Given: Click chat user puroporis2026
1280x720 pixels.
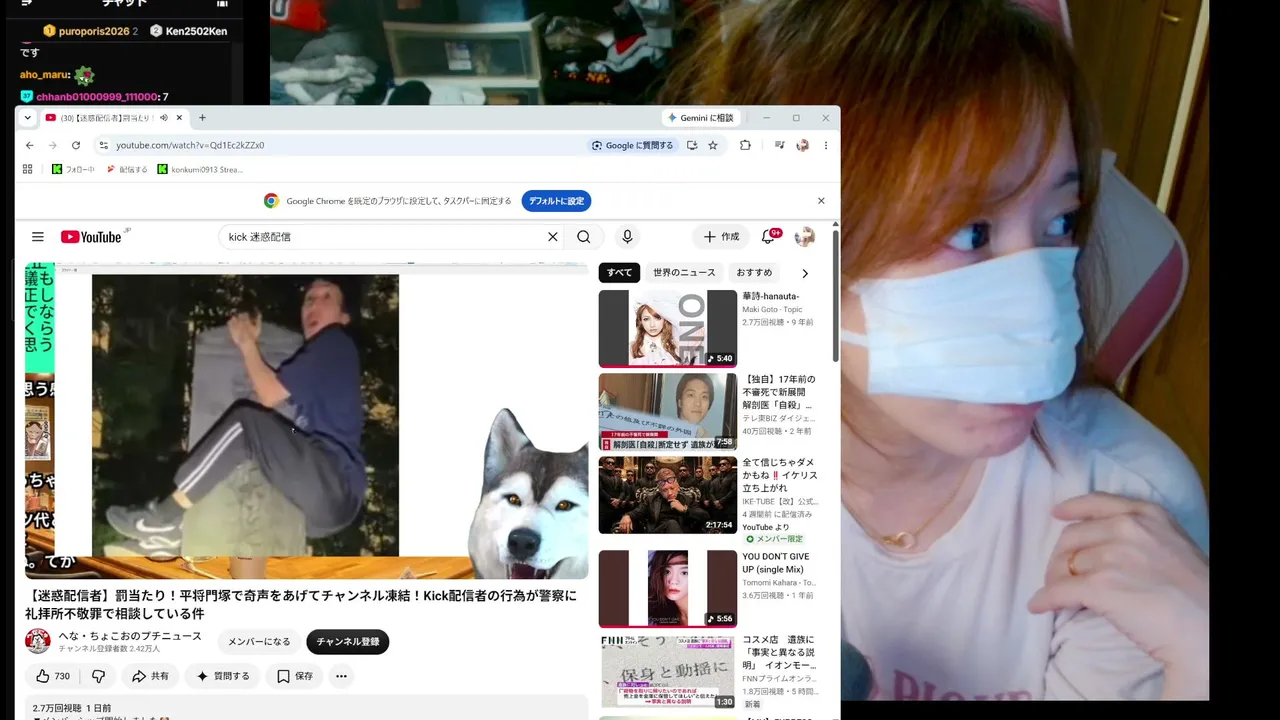Looking at the screenshot, I should [x=94, y=31].
